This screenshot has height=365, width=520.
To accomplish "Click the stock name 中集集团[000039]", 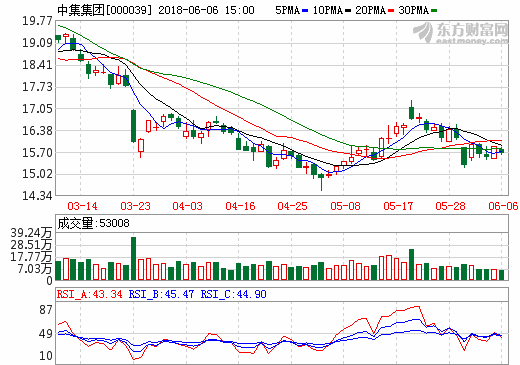I will tap(104, 10).
